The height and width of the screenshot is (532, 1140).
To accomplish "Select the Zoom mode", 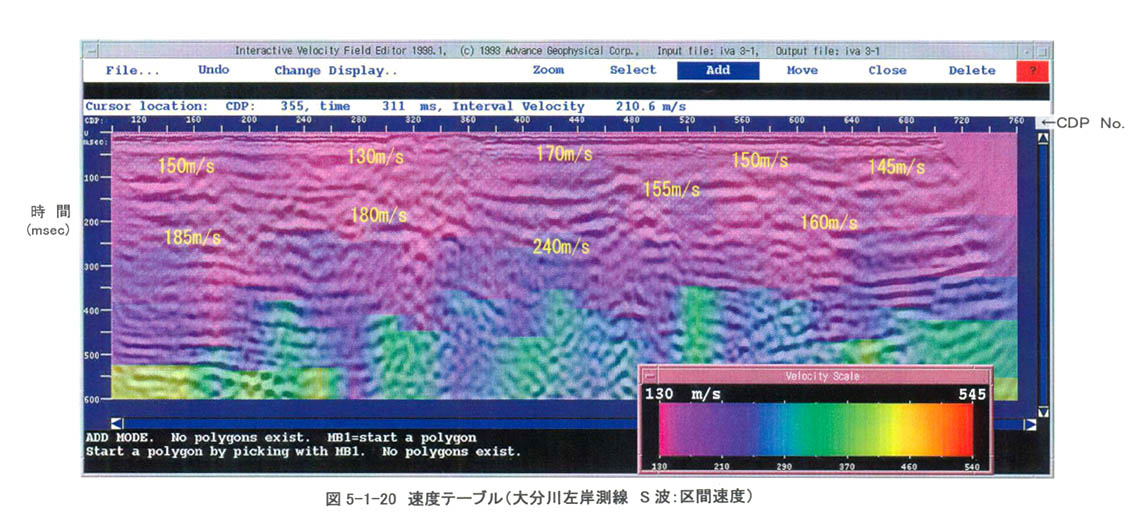I will [x=548, y=70].
